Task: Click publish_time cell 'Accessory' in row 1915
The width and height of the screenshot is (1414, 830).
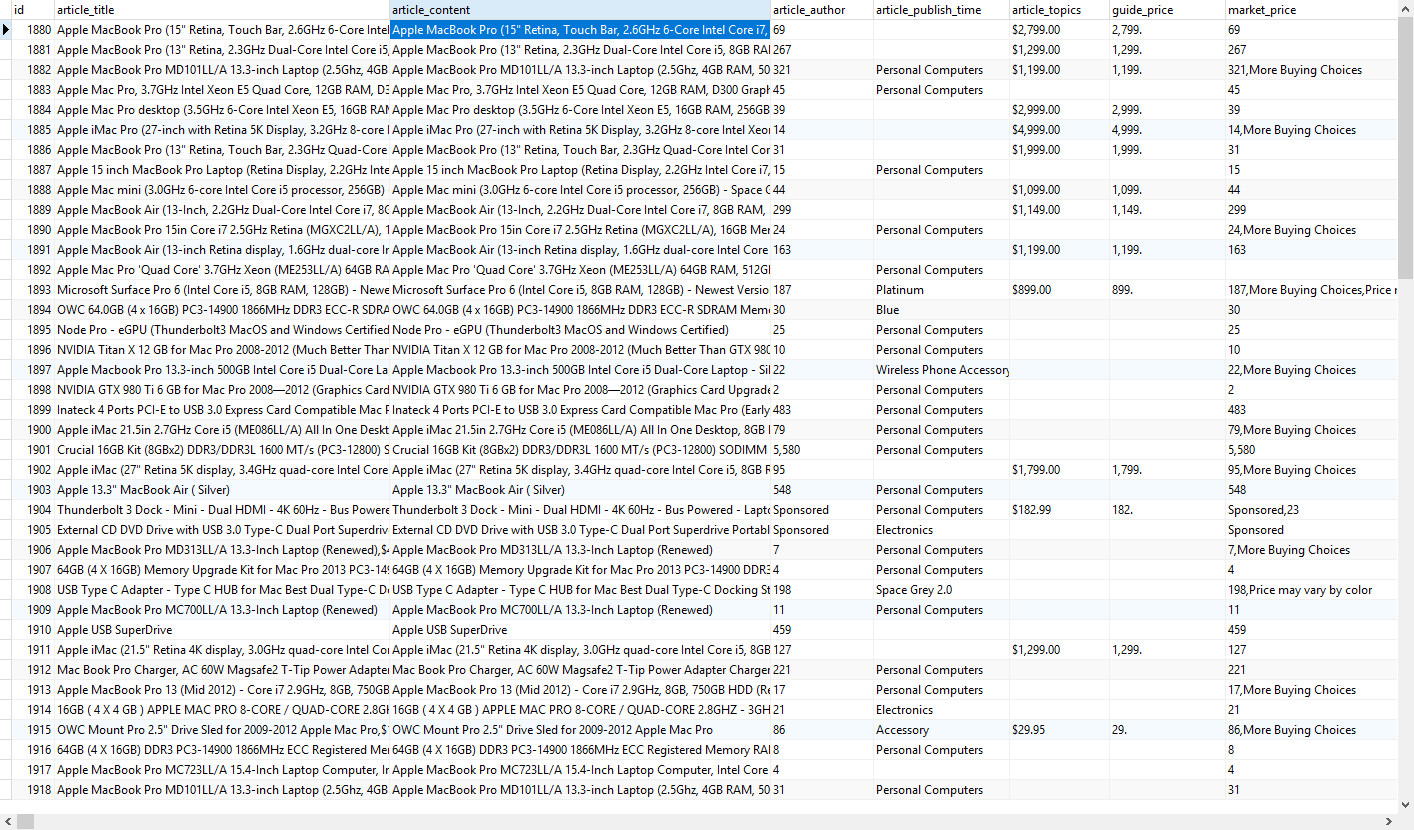Action: tap(941, 730)
